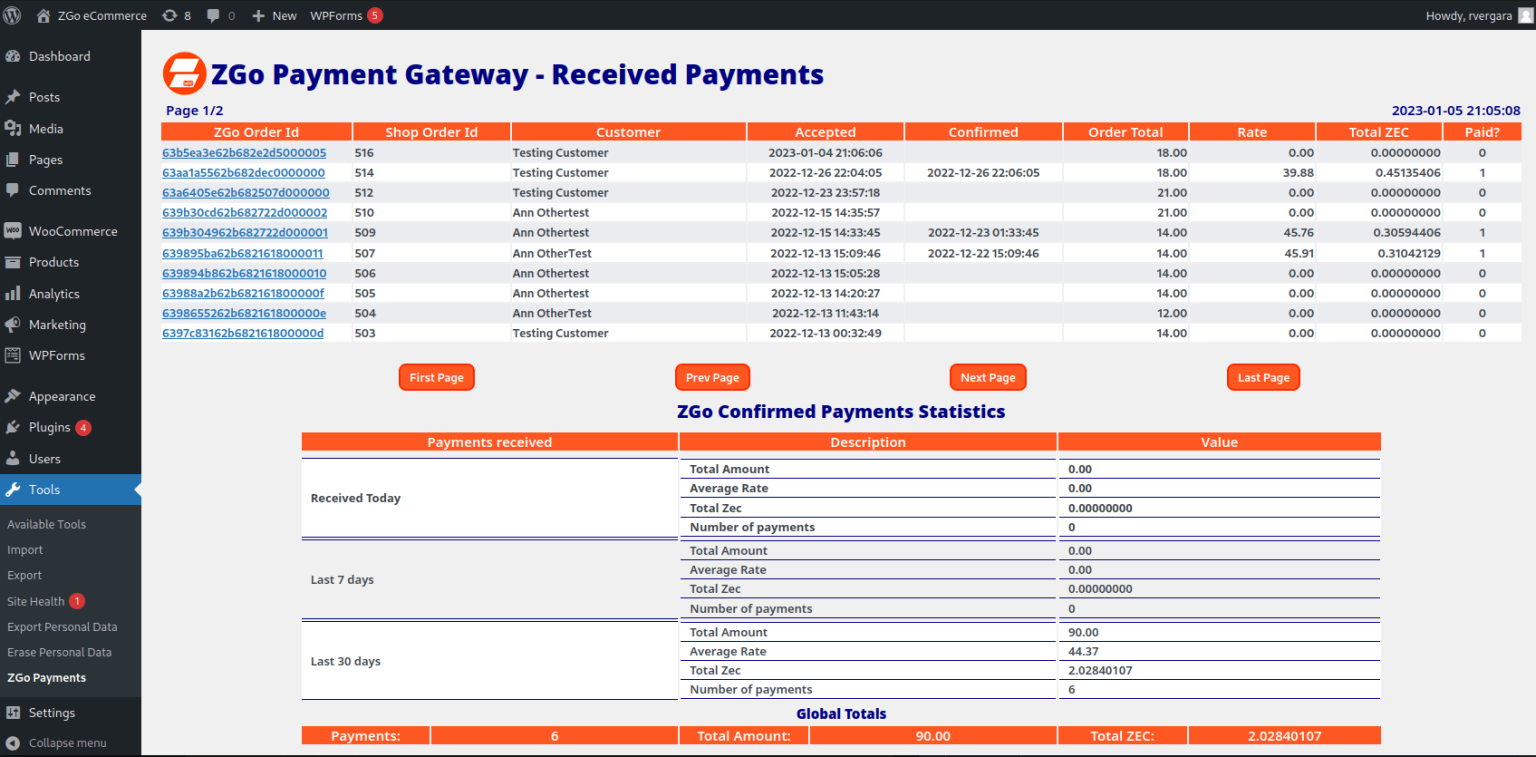
Task: Click the WordPress logo icon
Action: [x=12, y=15]
